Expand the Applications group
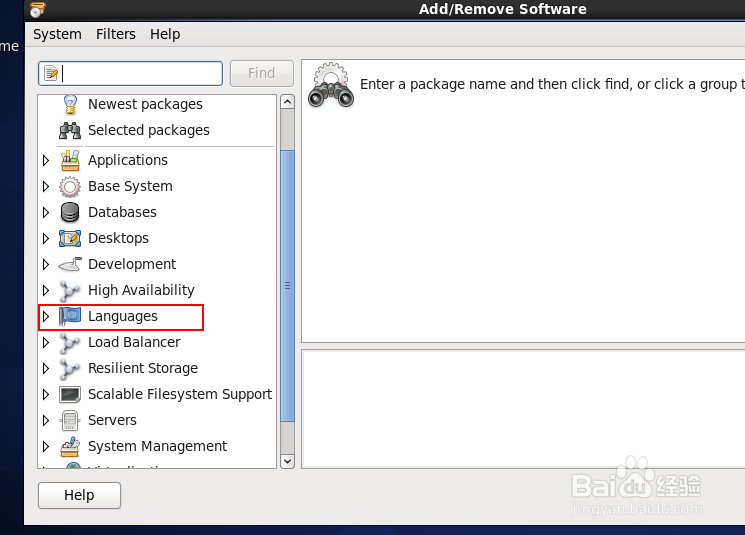 (x=46, y=160)
